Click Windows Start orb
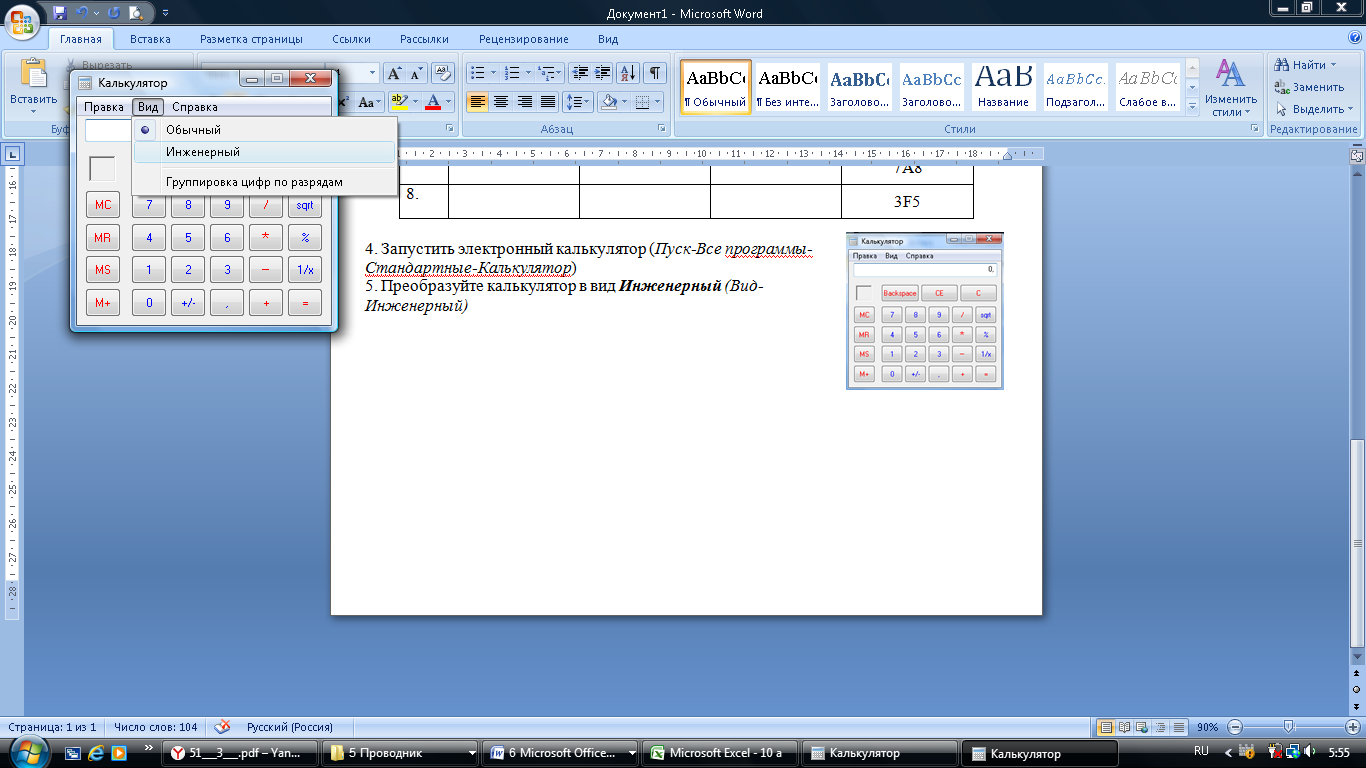Viewport: 1366px width, 768px height. click(26, 751)
